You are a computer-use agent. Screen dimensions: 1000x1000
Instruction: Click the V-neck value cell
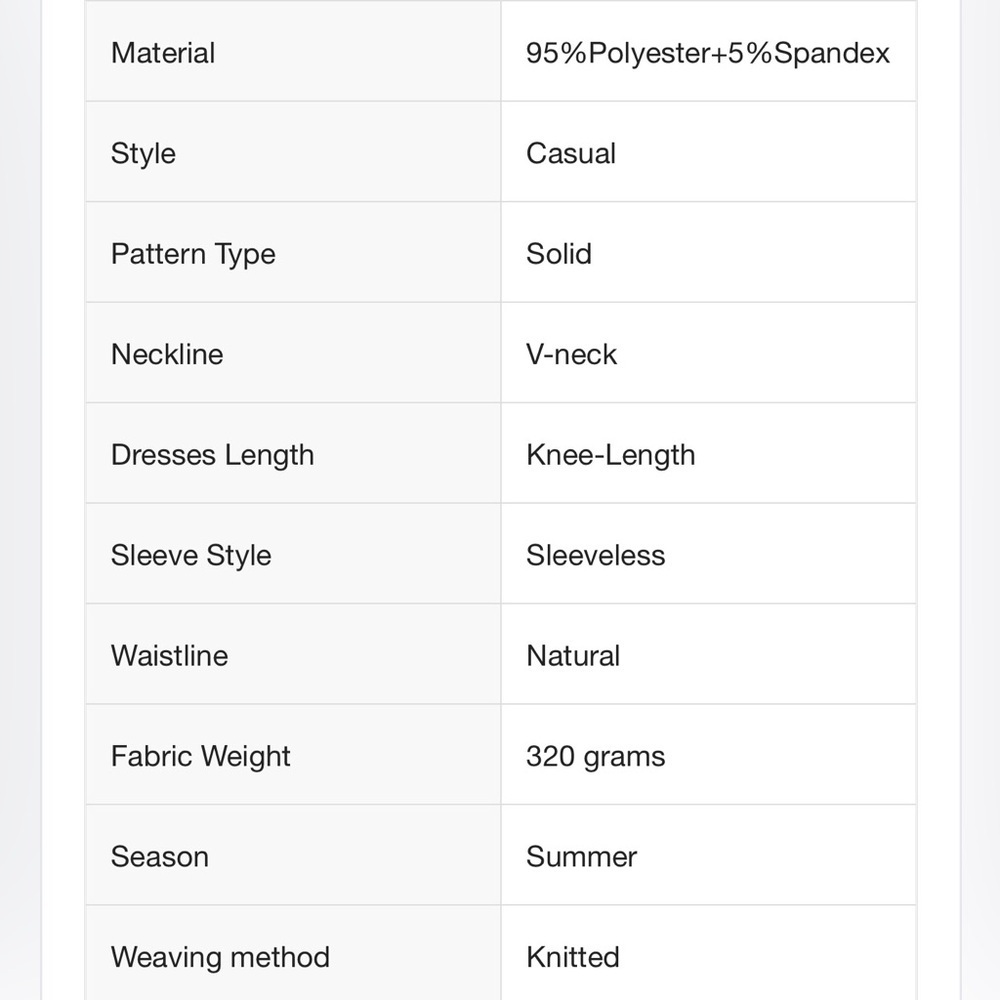coord(709,353)
